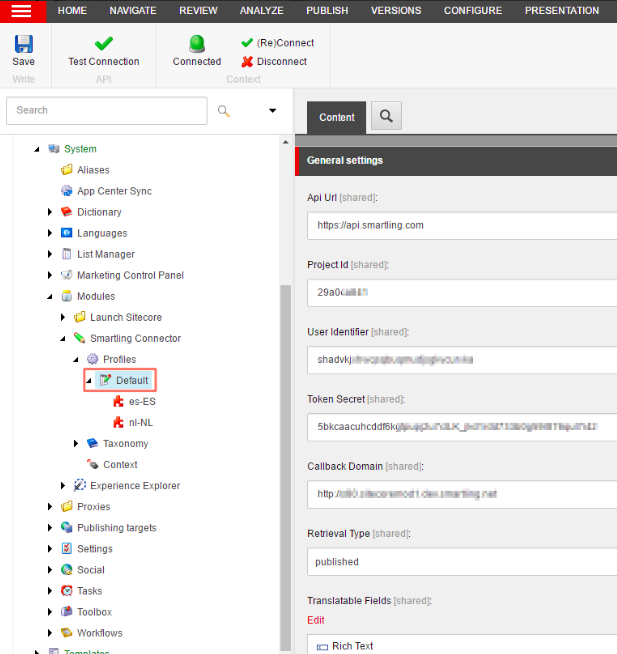Screen dimensions: 617x654
Task: Open search options dropdown arrow
Action: coord(272,111)
